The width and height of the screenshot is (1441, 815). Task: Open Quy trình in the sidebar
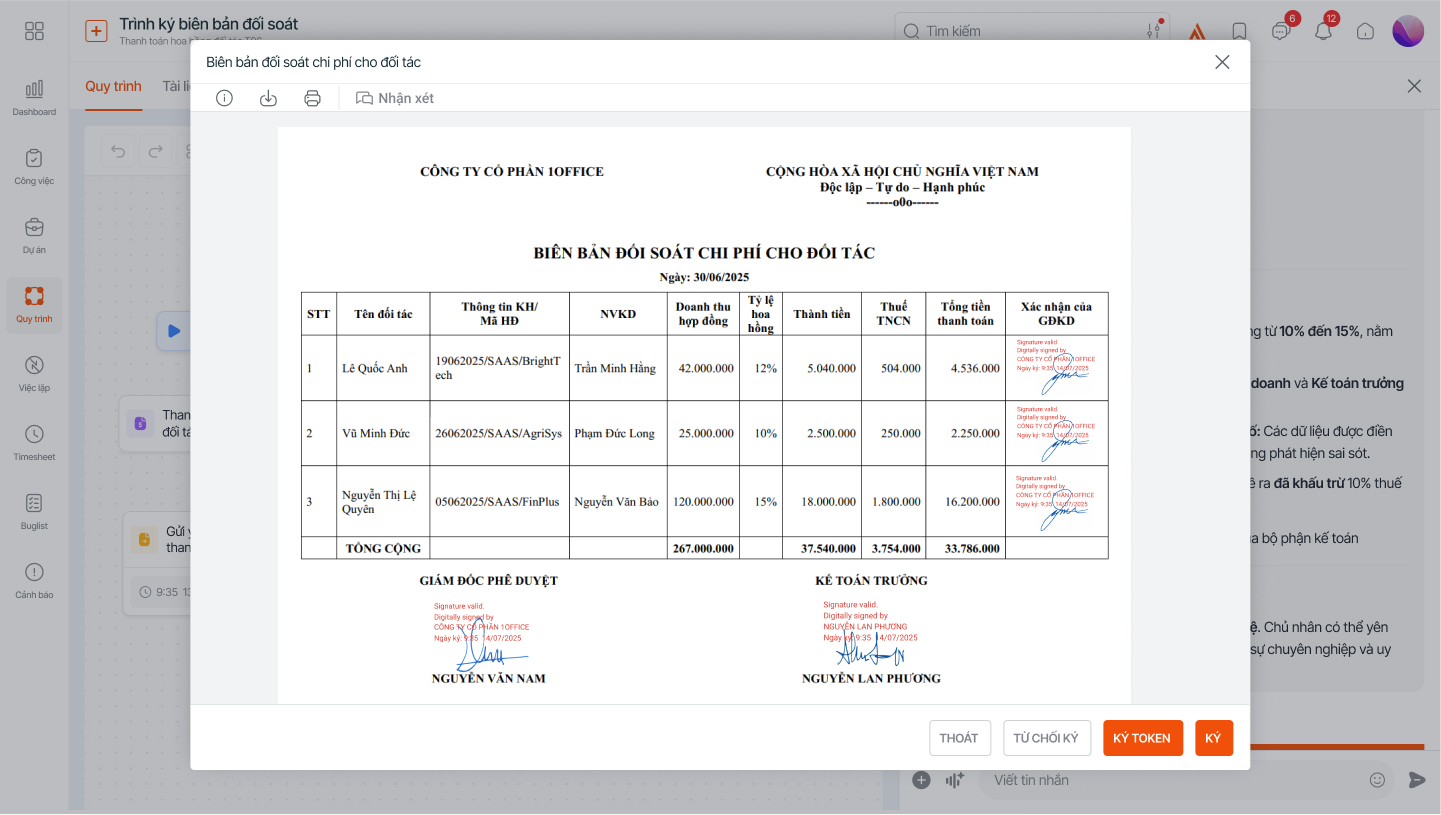(x=34, y=305)
